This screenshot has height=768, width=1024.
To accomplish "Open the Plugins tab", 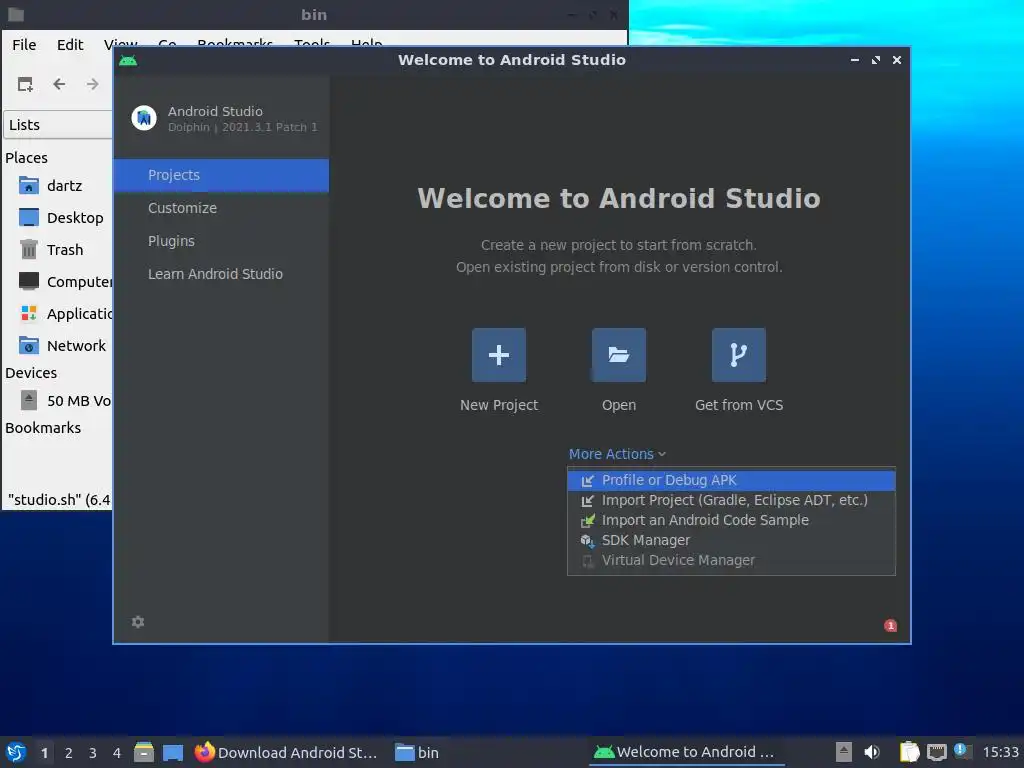I will tap(221, 241).
